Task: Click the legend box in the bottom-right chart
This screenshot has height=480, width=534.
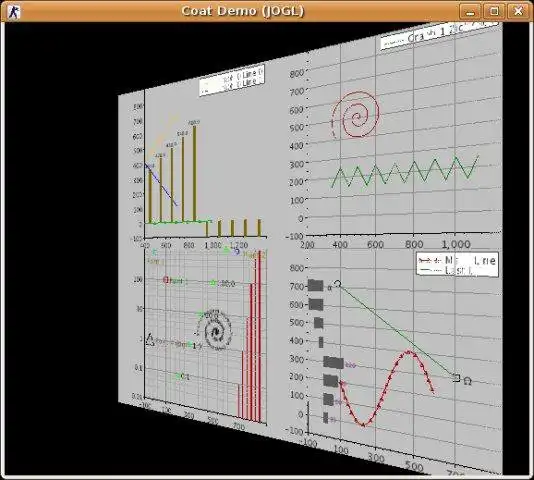Action: 457,265
